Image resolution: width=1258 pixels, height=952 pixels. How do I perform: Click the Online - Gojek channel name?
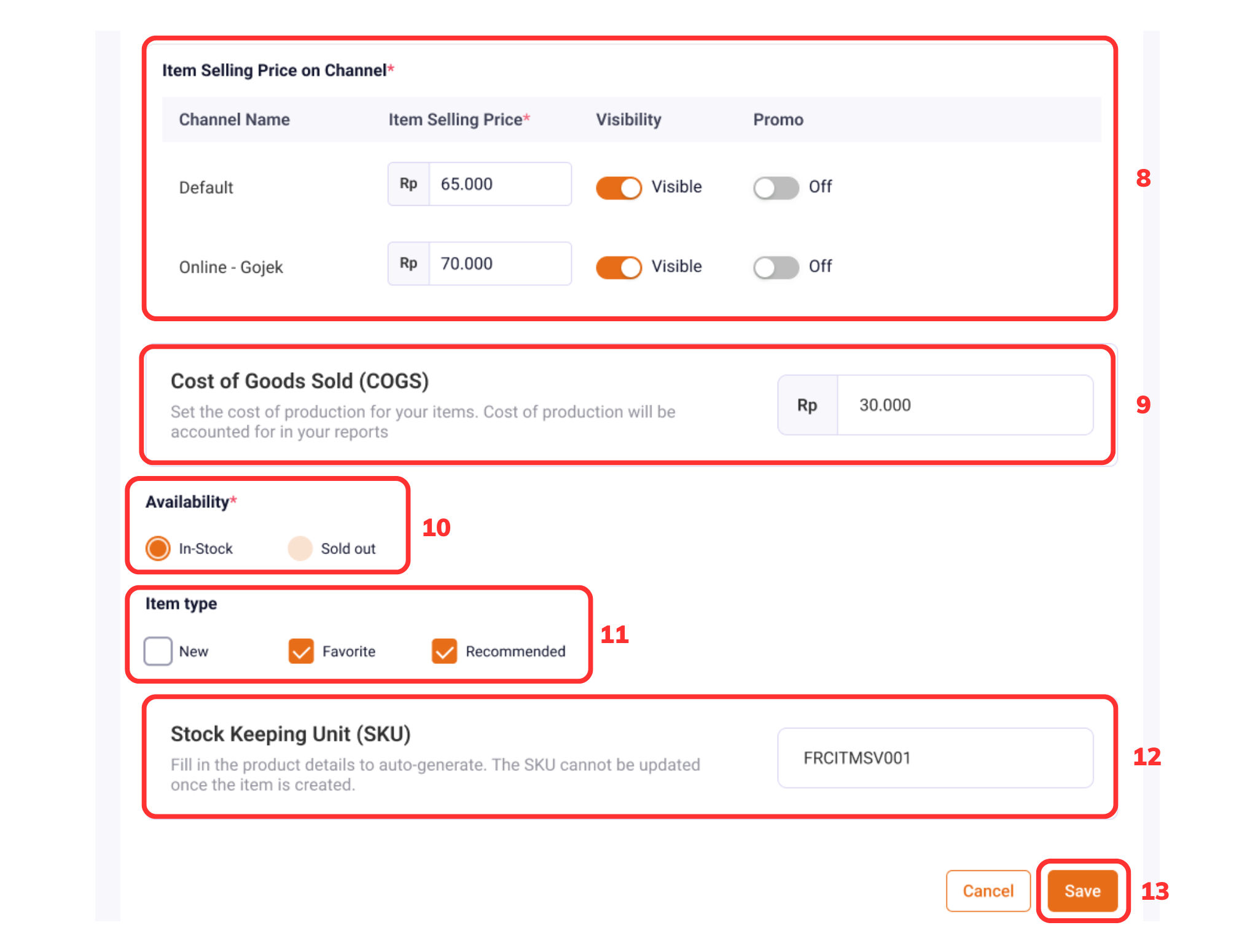point(230,267)
